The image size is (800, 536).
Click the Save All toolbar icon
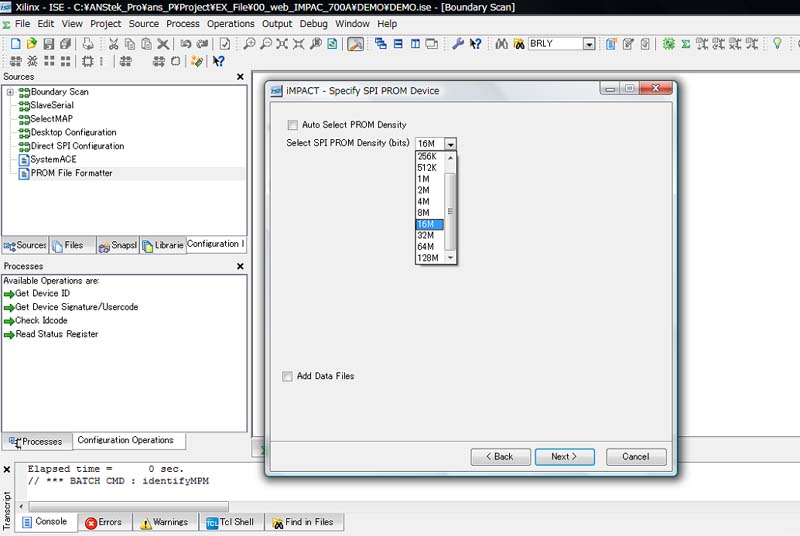tap(65, 44)
